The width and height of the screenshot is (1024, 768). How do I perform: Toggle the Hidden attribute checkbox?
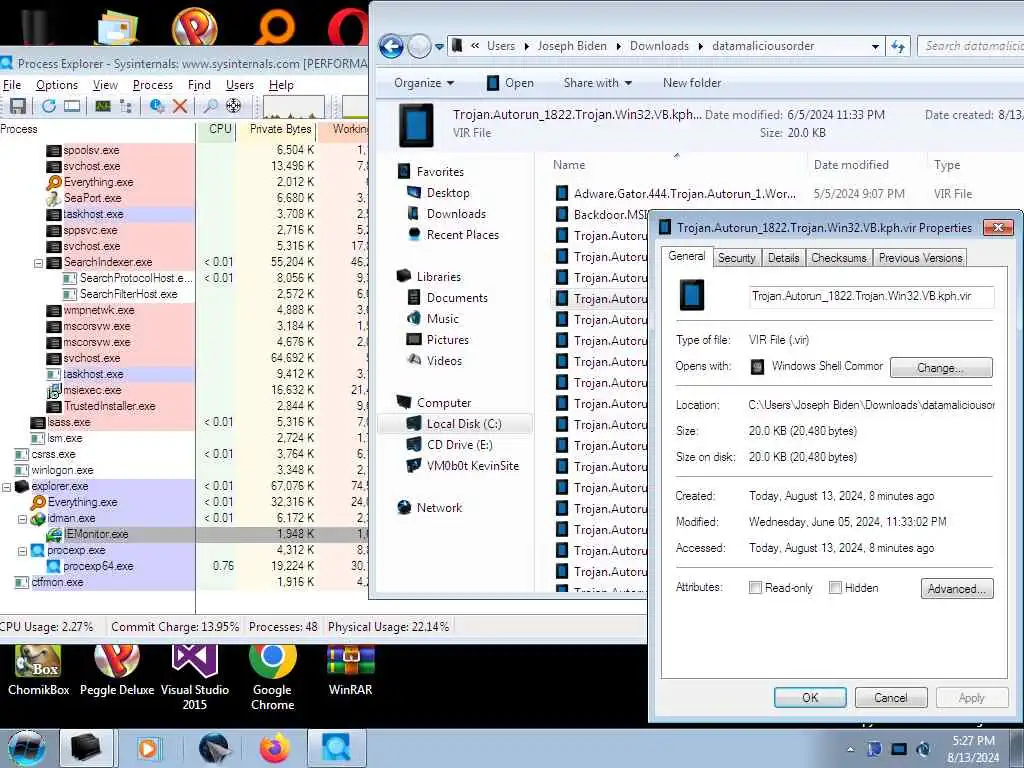coord(835,588)
